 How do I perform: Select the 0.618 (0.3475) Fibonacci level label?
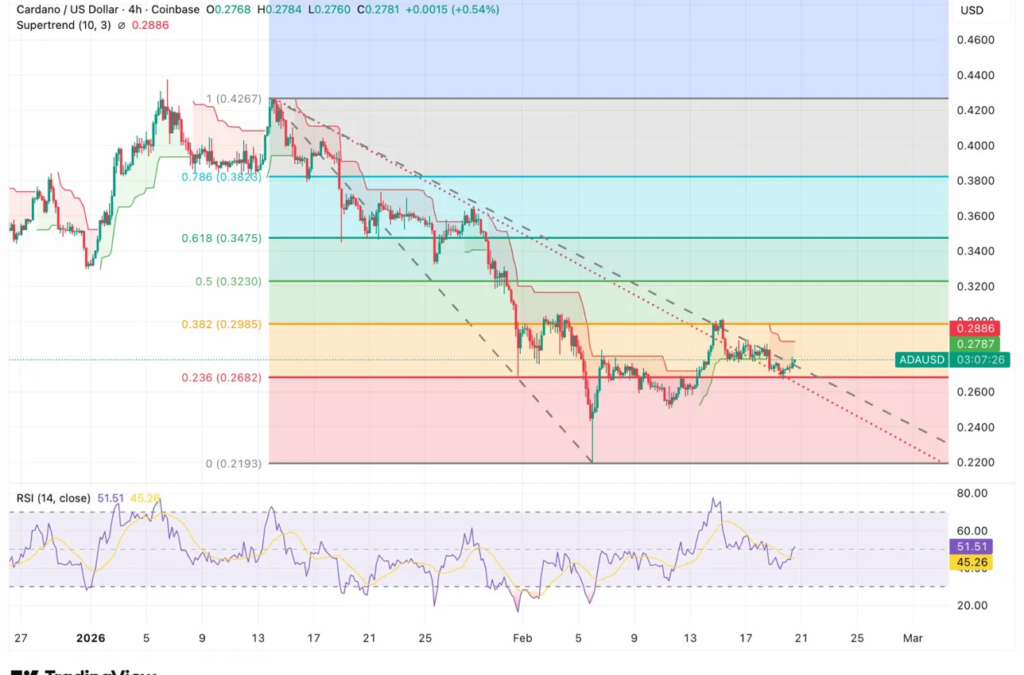click(221, 238)
